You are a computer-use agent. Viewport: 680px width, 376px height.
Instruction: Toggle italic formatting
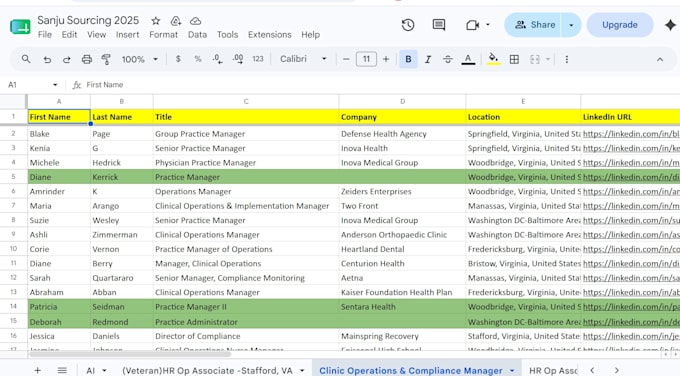pos(428,59)
